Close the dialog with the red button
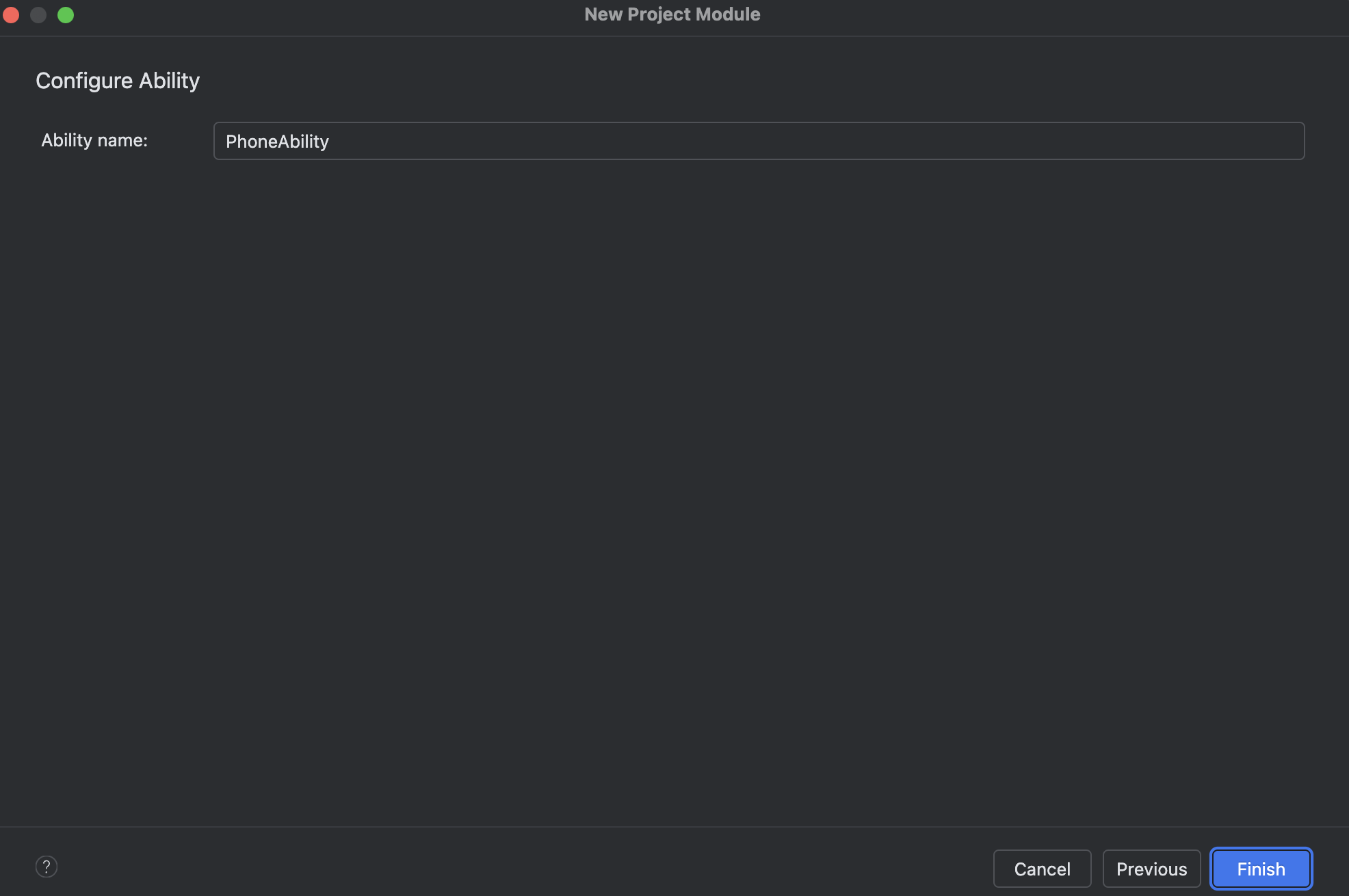This screenshot has height=896, width=1349. coord(11,14)
